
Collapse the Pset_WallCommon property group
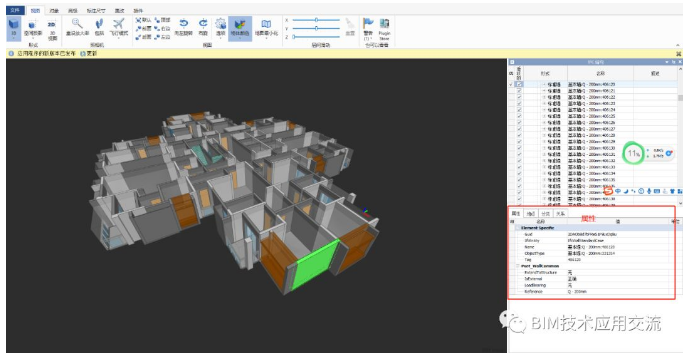pyautogui.click(x=518, y=266)
